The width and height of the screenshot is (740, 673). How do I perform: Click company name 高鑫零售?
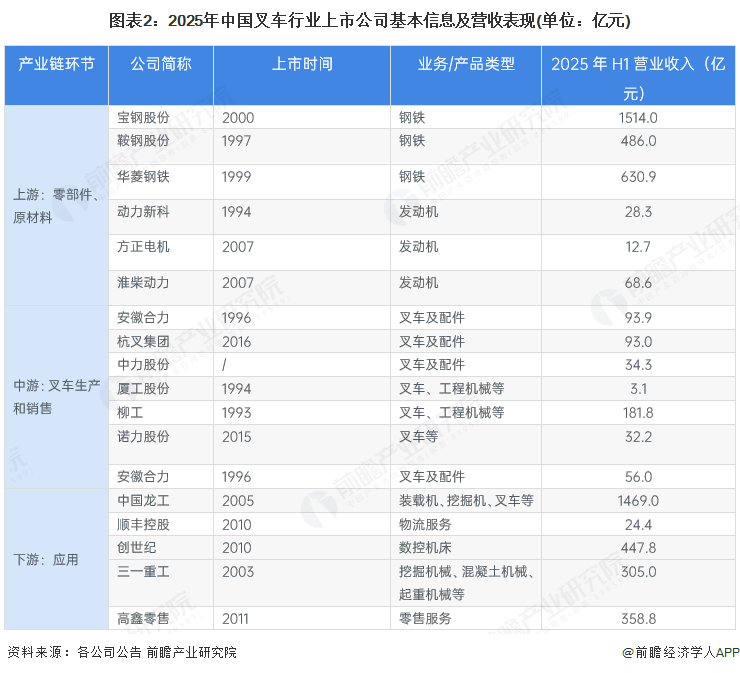point(143,619)
